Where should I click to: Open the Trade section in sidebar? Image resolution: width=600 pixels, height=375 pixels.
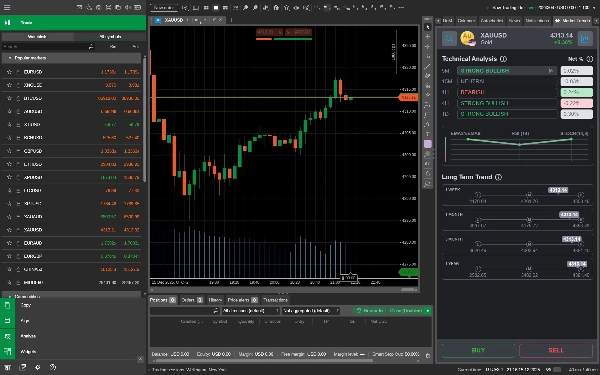tap(73, 23)
